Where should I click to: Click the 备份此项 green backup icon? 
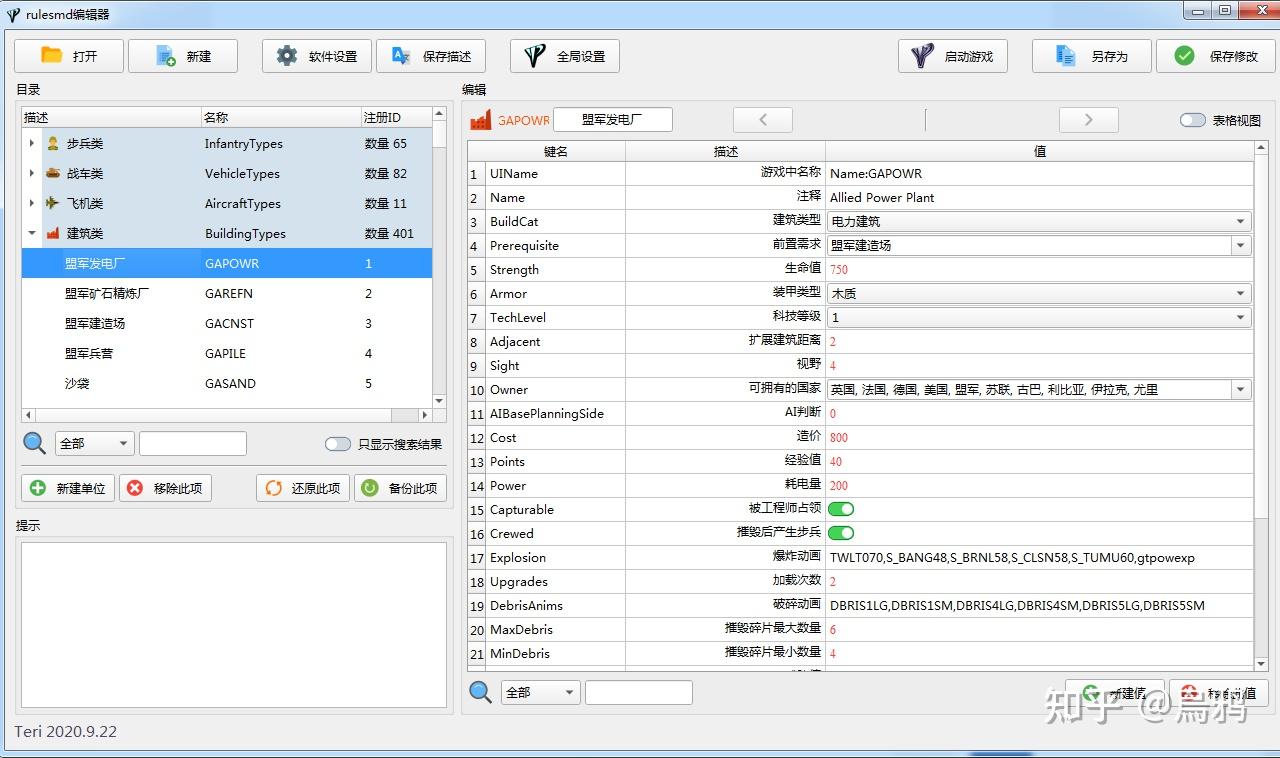370,488
